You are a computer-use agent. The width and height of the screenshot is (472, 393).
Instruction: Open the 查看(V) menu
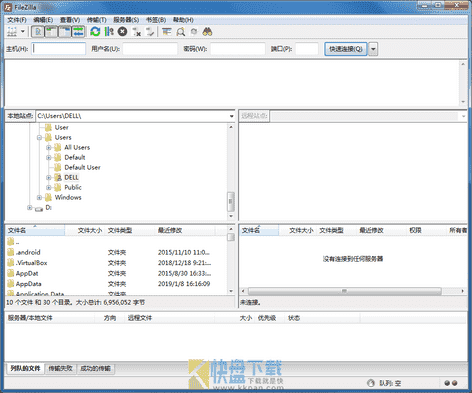coord(70,20)
